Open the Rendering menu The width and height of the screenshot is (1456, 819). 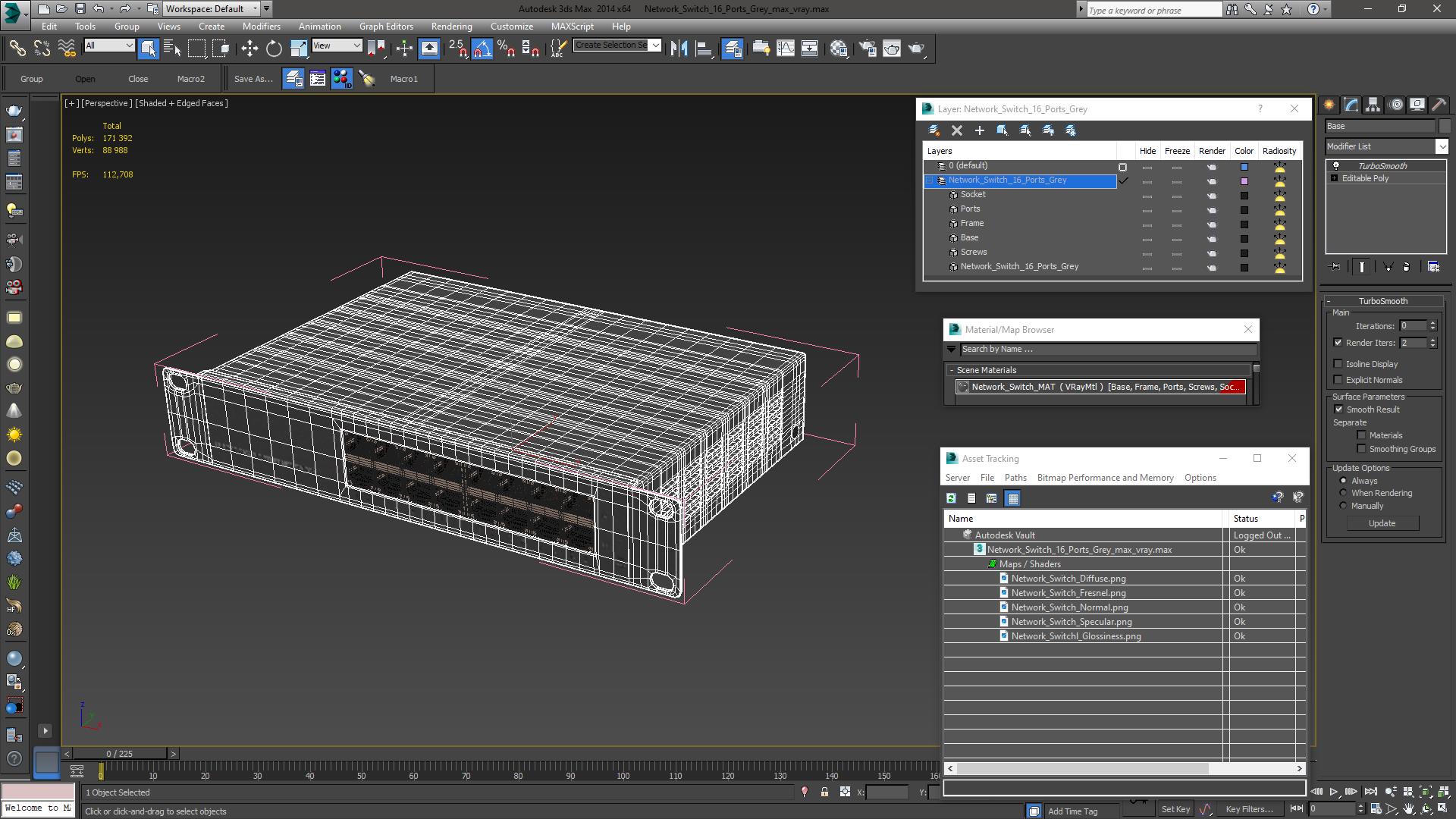451,26
